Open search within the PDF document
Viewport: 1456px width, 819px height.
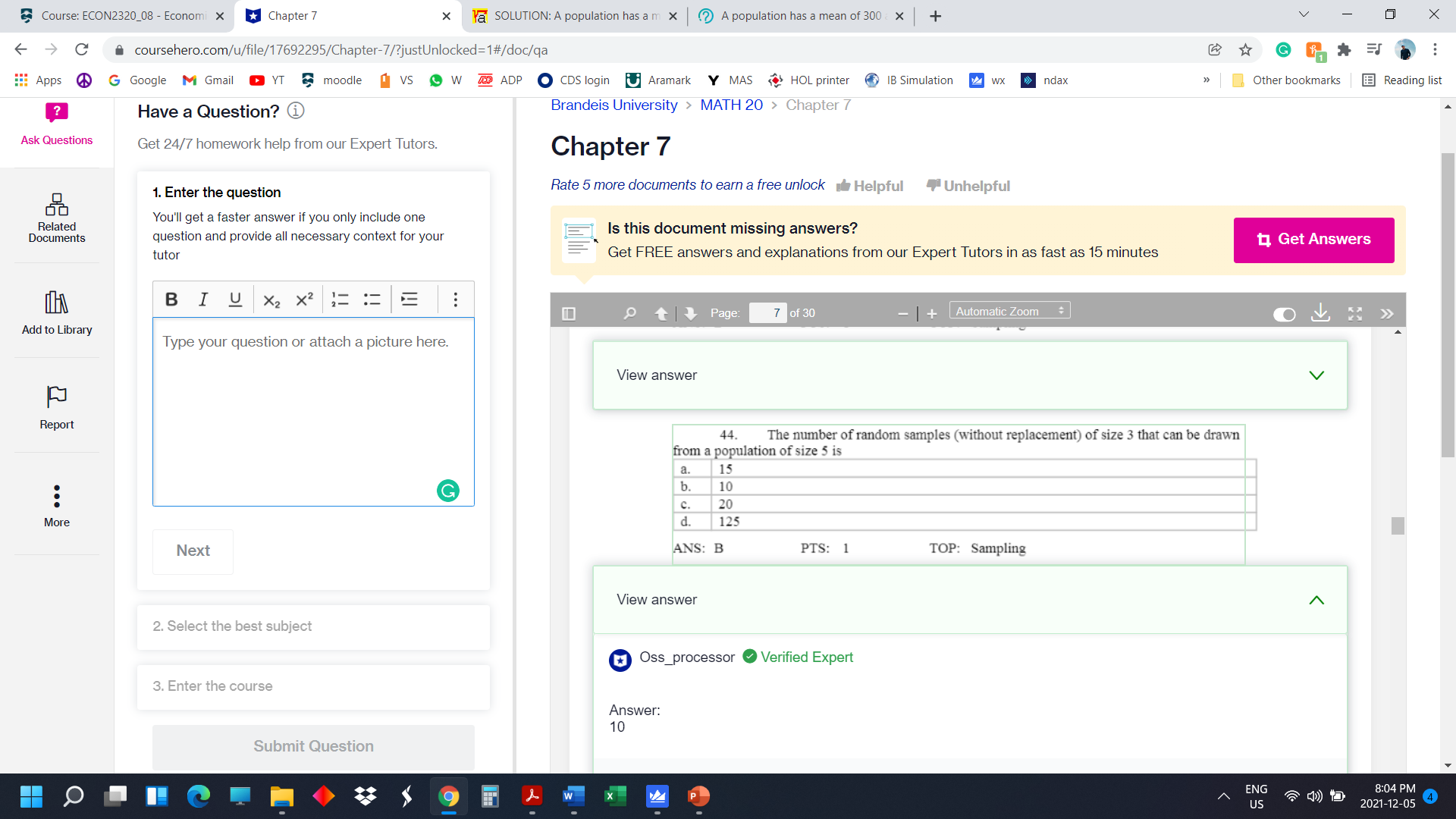click(x=629, y=312)
